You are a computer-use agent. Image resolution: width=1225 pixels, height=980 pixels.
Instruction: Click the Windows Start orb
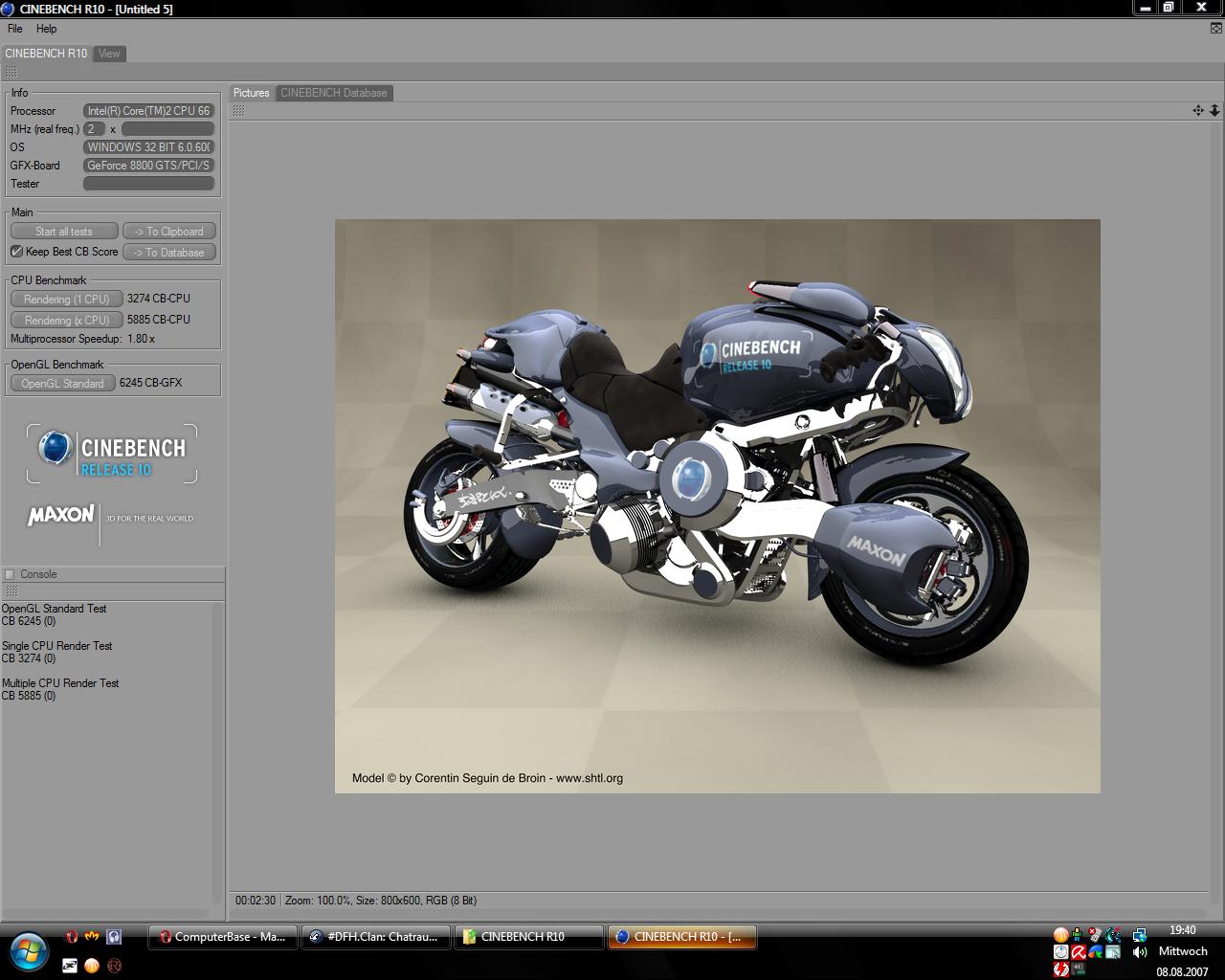(29, 950)
